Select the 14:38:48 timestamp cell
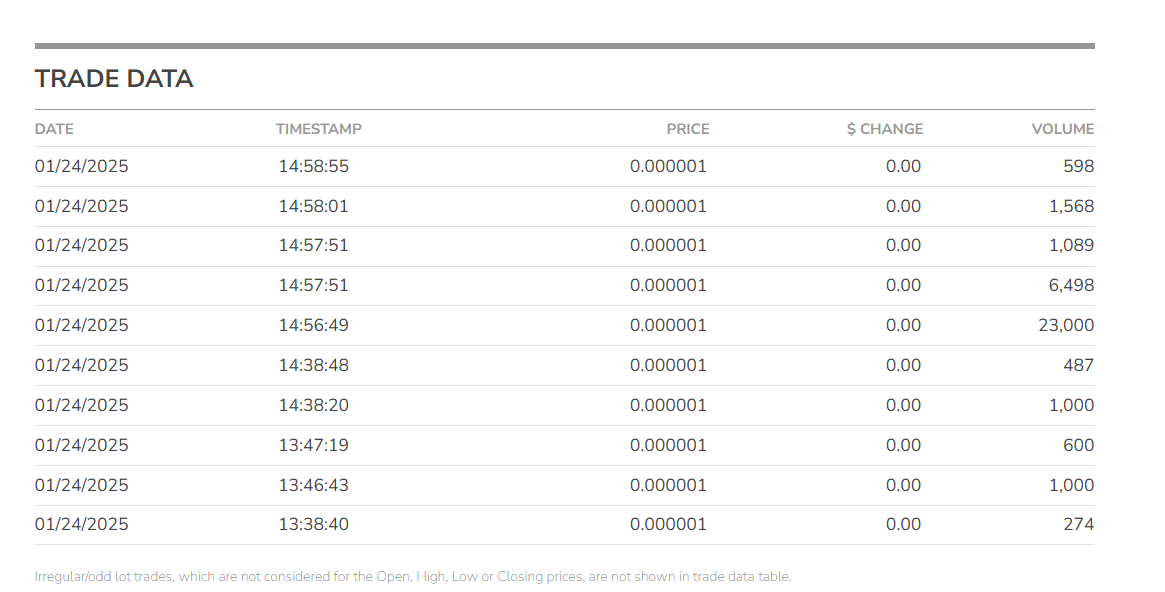This screenshot has width=1165, height=592. point(314,365)
